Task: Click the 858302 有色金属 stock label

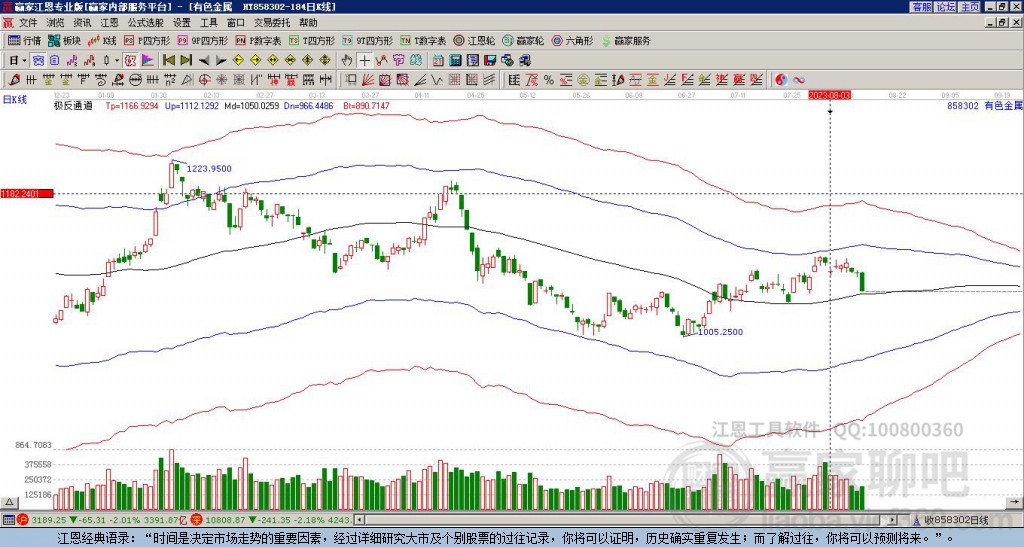Action: point(985,106)
